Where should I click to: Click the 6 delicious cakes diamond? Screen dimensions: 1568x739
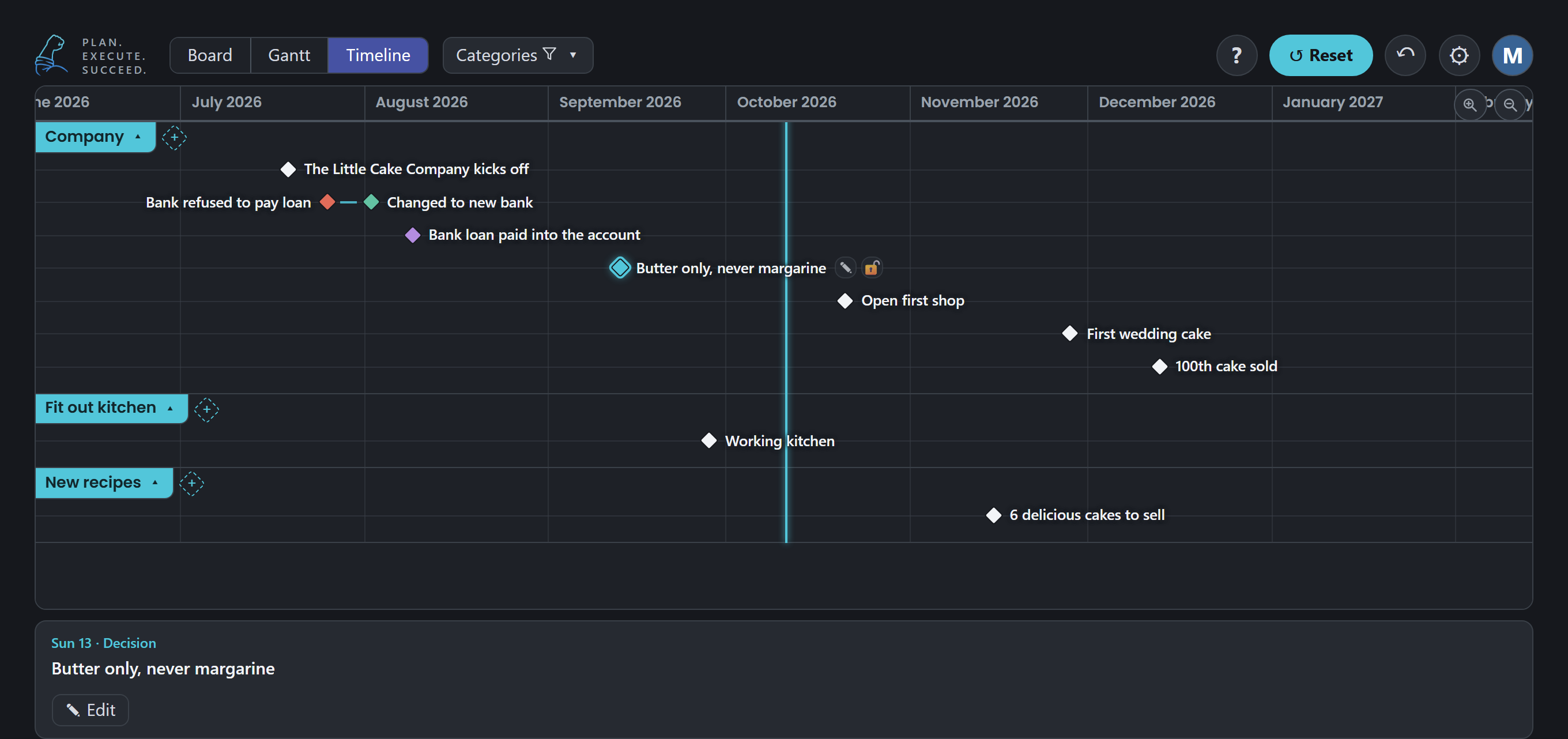(993, 515)
